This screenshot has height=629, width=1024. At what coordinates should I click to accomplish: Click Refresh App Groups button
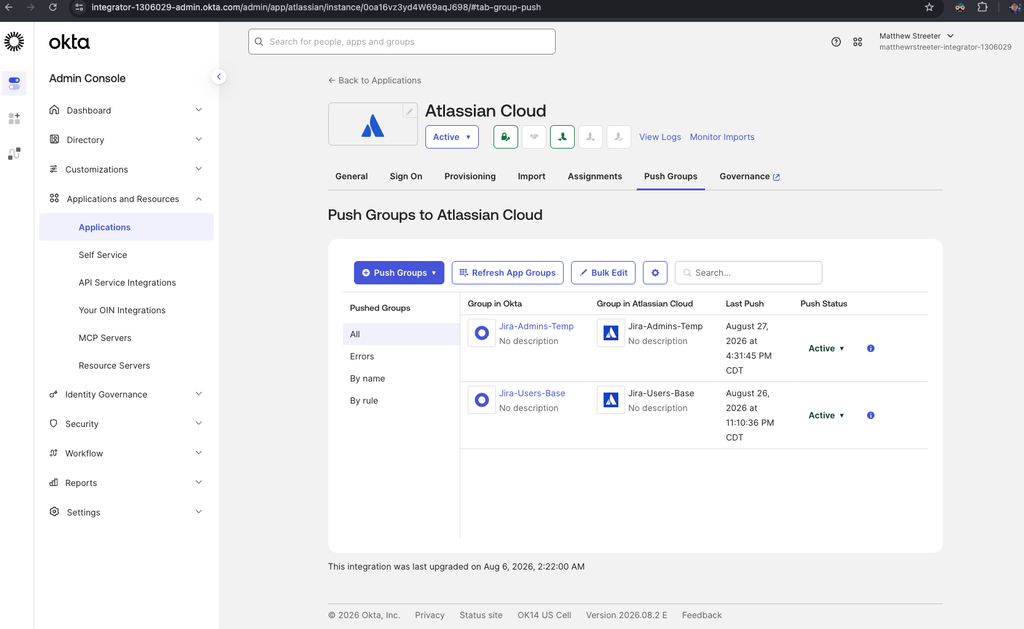tap(507, 273)
